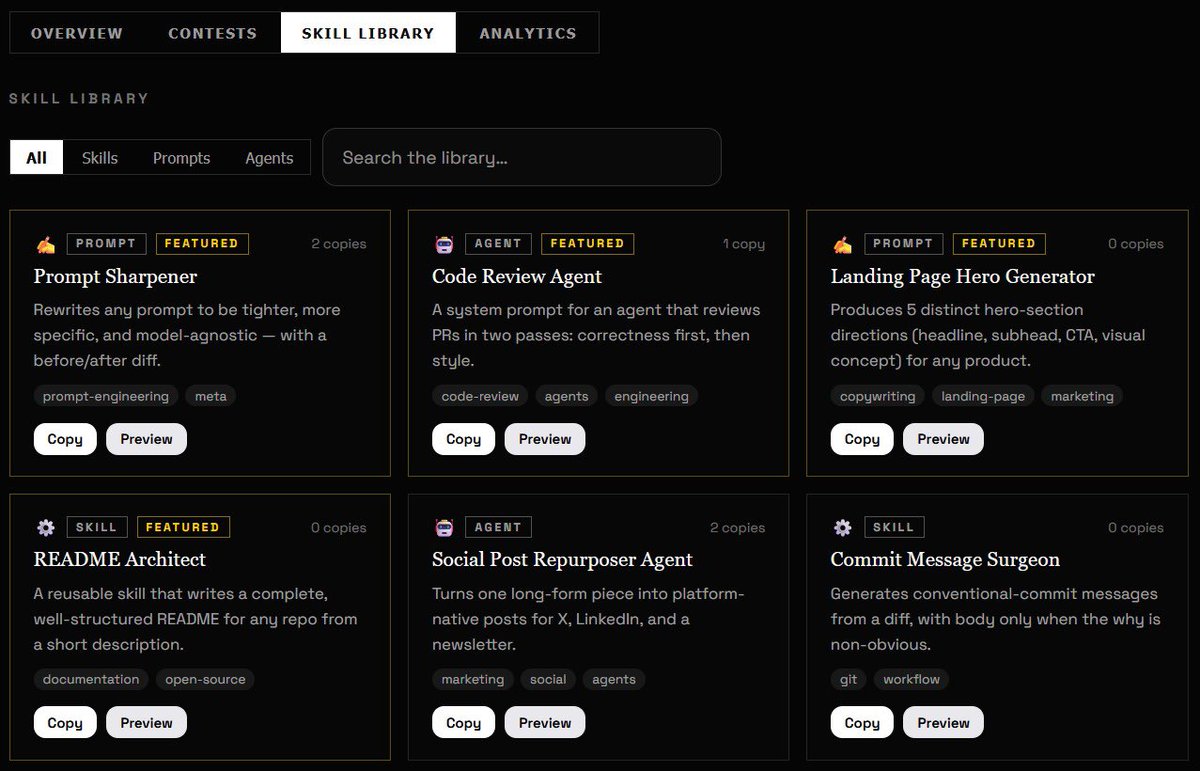The width and height of the screenshot is (1200, 771).
Task: Filter the library by Prompts
Action: (x=181, y=158)
